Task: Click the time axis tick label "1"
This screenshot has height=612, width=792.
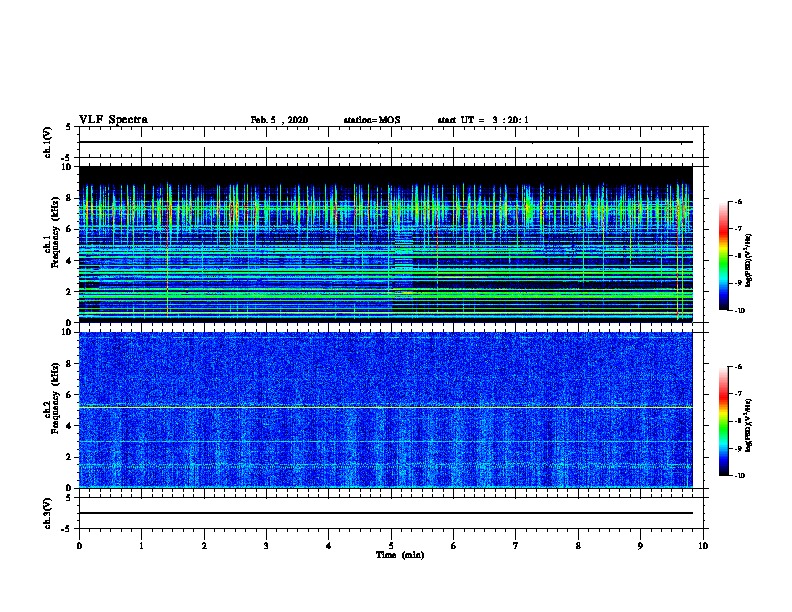Action: [141, 546]
